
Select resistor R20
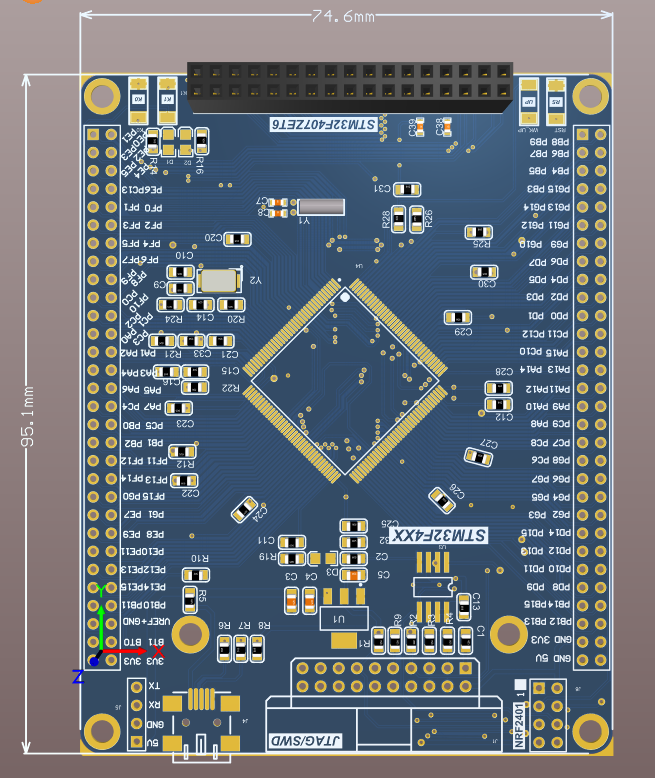click(231, 304)
